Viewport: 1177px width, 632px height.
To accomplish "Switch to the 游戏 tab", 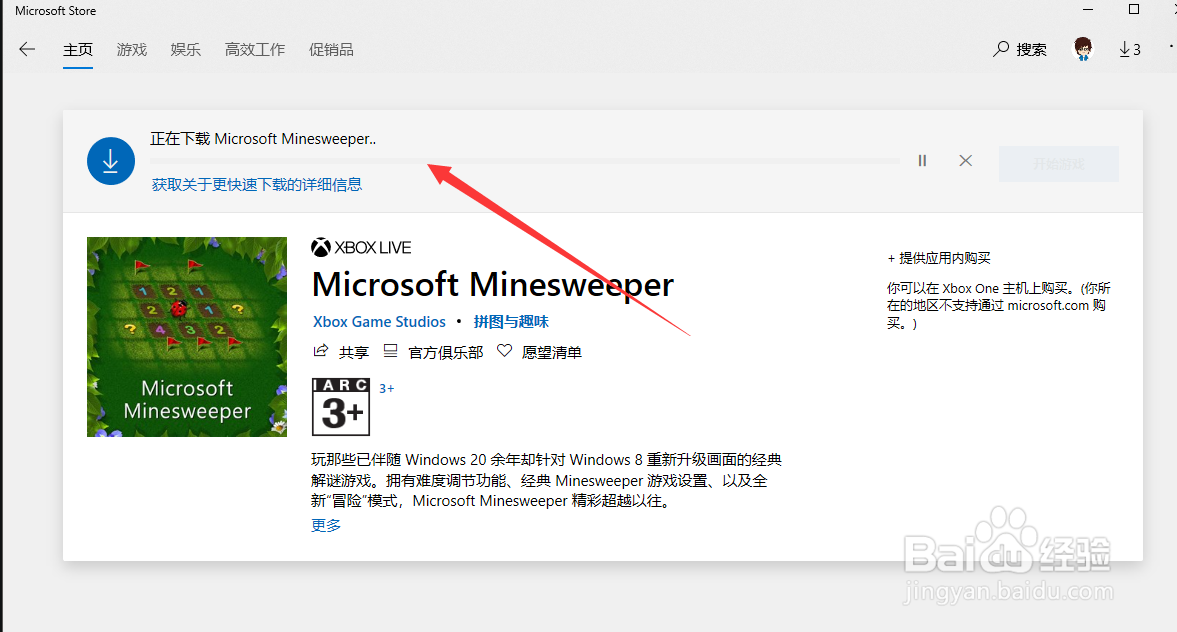I will (131, 48).
